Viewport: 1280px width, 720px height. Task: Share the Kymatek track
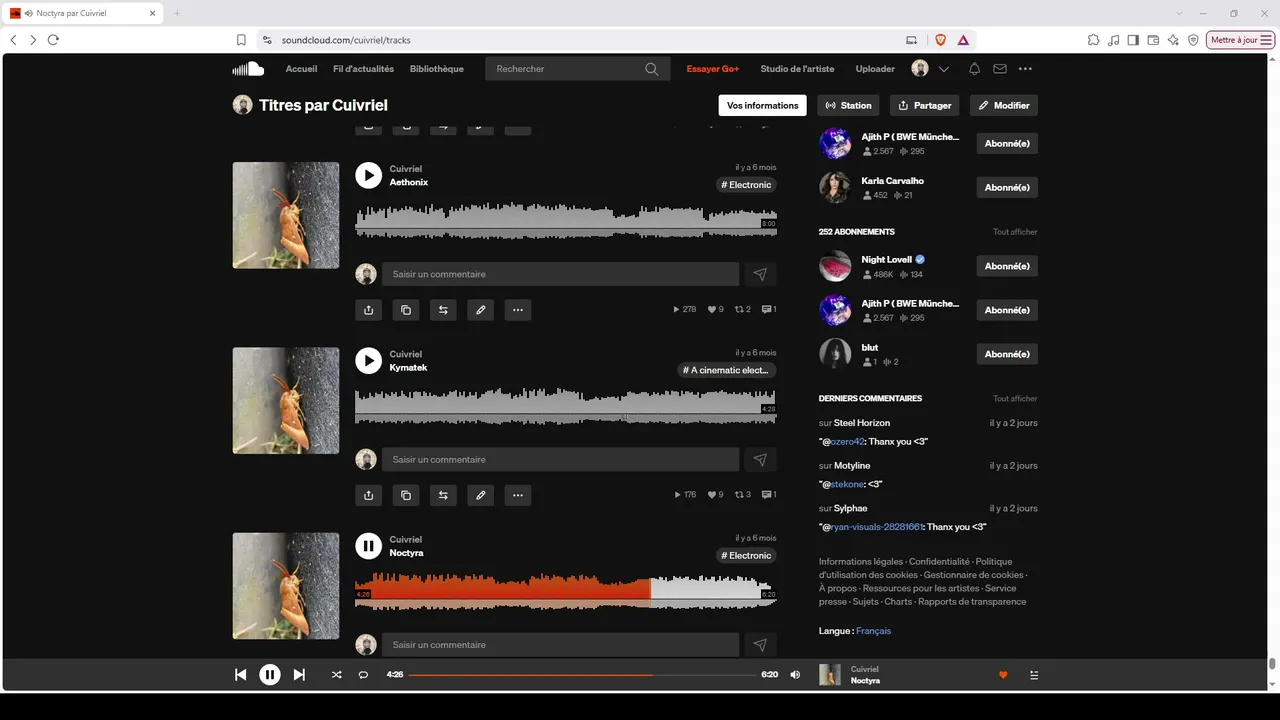pos(369,495)
